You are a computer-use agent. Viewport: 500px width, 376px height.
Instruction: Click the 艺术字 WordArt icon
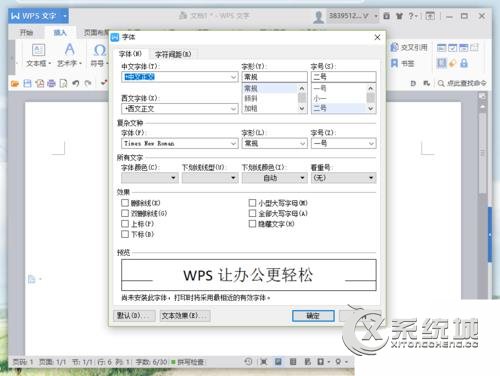[69, 50]
